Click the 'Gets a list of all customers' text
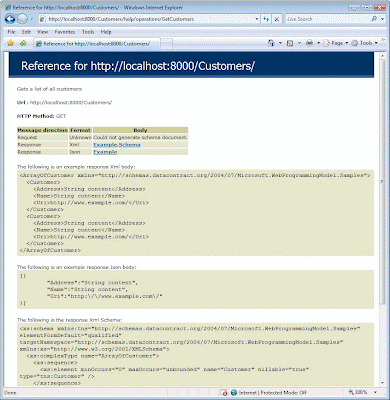The height and width of the screenshot is (400, 390). coord(49,89)
